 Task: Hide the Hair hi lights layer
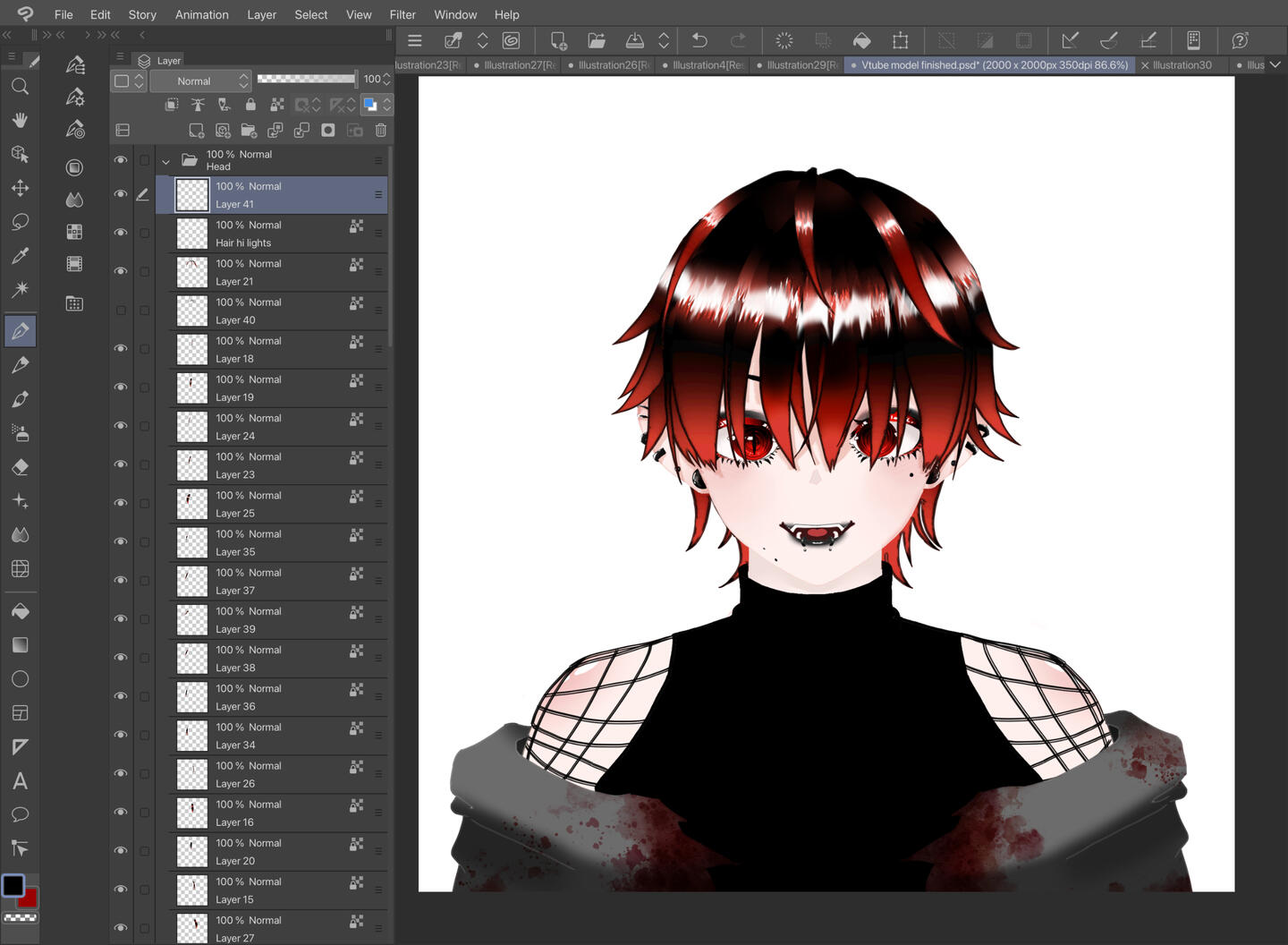pyautogui.click(x=121, y=233)
